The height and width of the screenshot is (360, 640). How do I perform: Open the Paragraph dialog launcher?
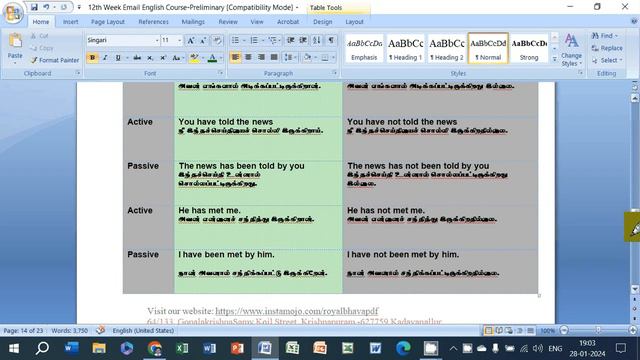tap(334, 73)
